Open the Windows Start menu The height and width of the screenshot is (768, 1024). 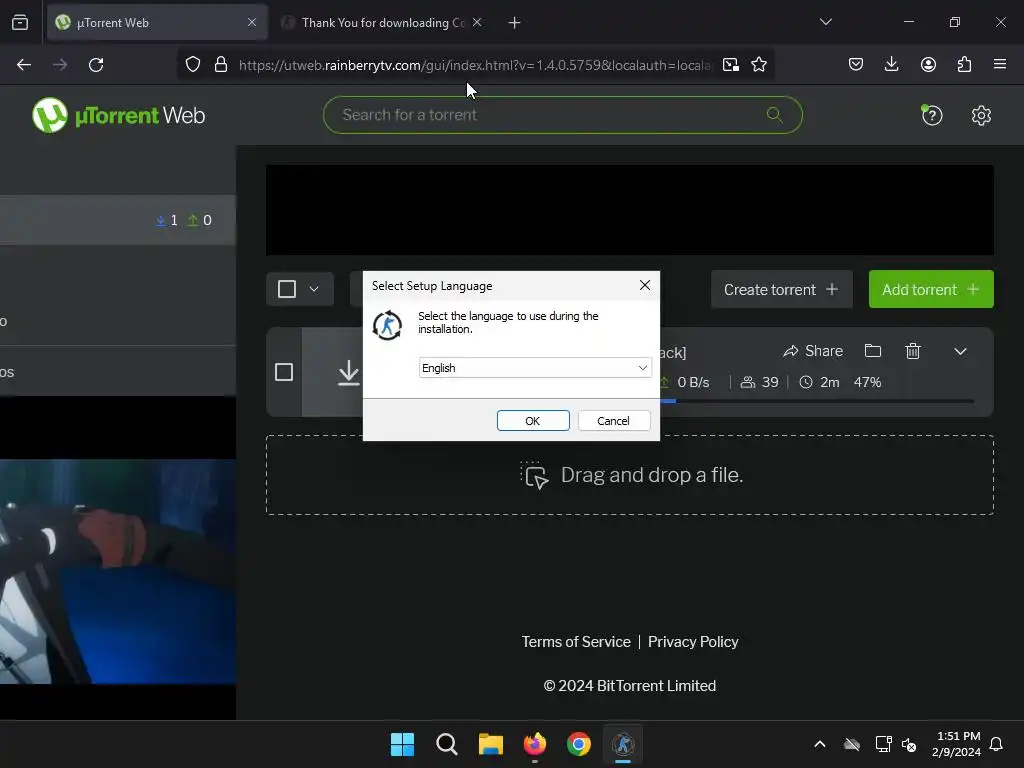click(x=402, y=744)
